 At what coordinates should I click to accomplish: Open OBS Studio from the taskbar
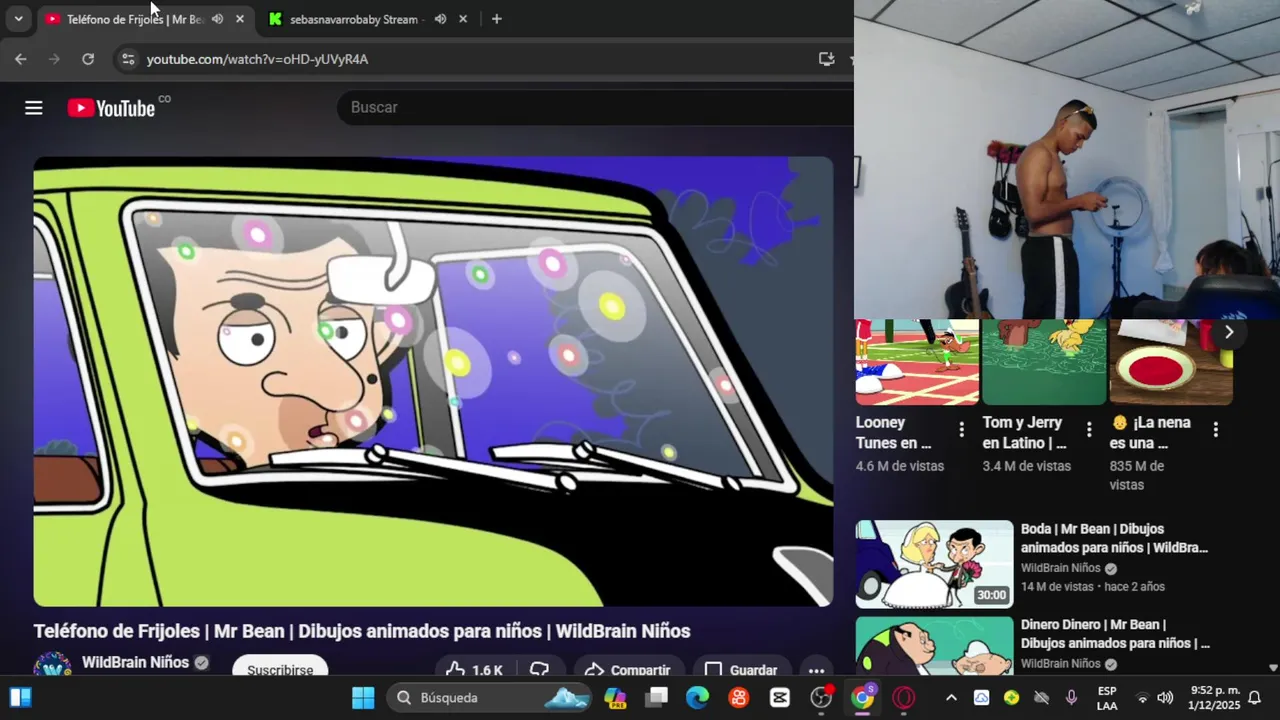821,698
